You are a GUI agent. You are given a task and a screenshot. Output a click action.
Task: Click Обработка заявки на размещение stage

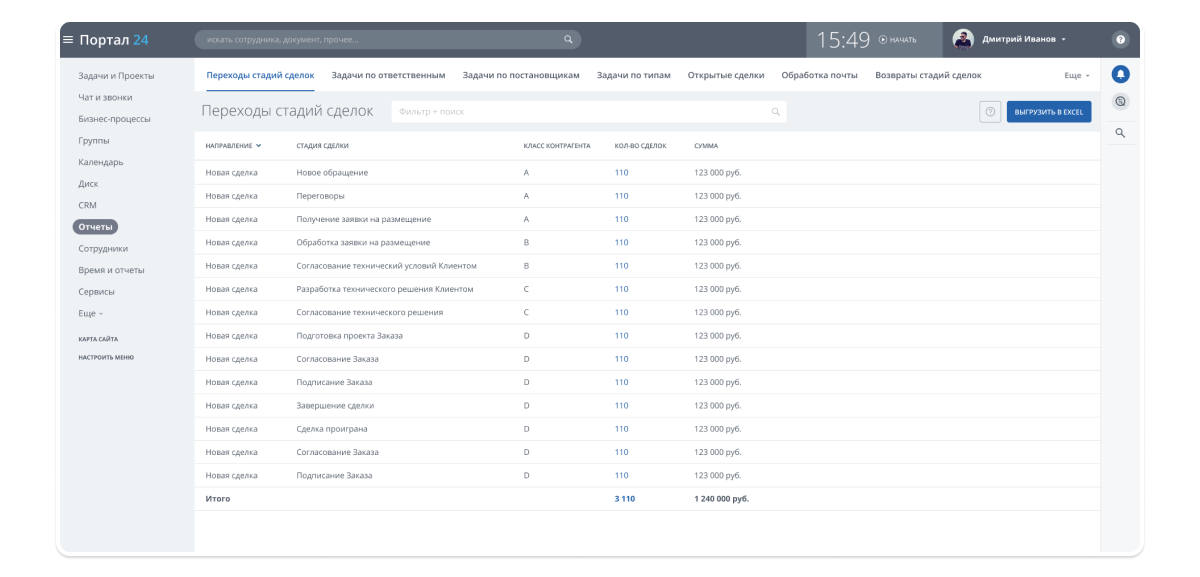coord(364,243)
